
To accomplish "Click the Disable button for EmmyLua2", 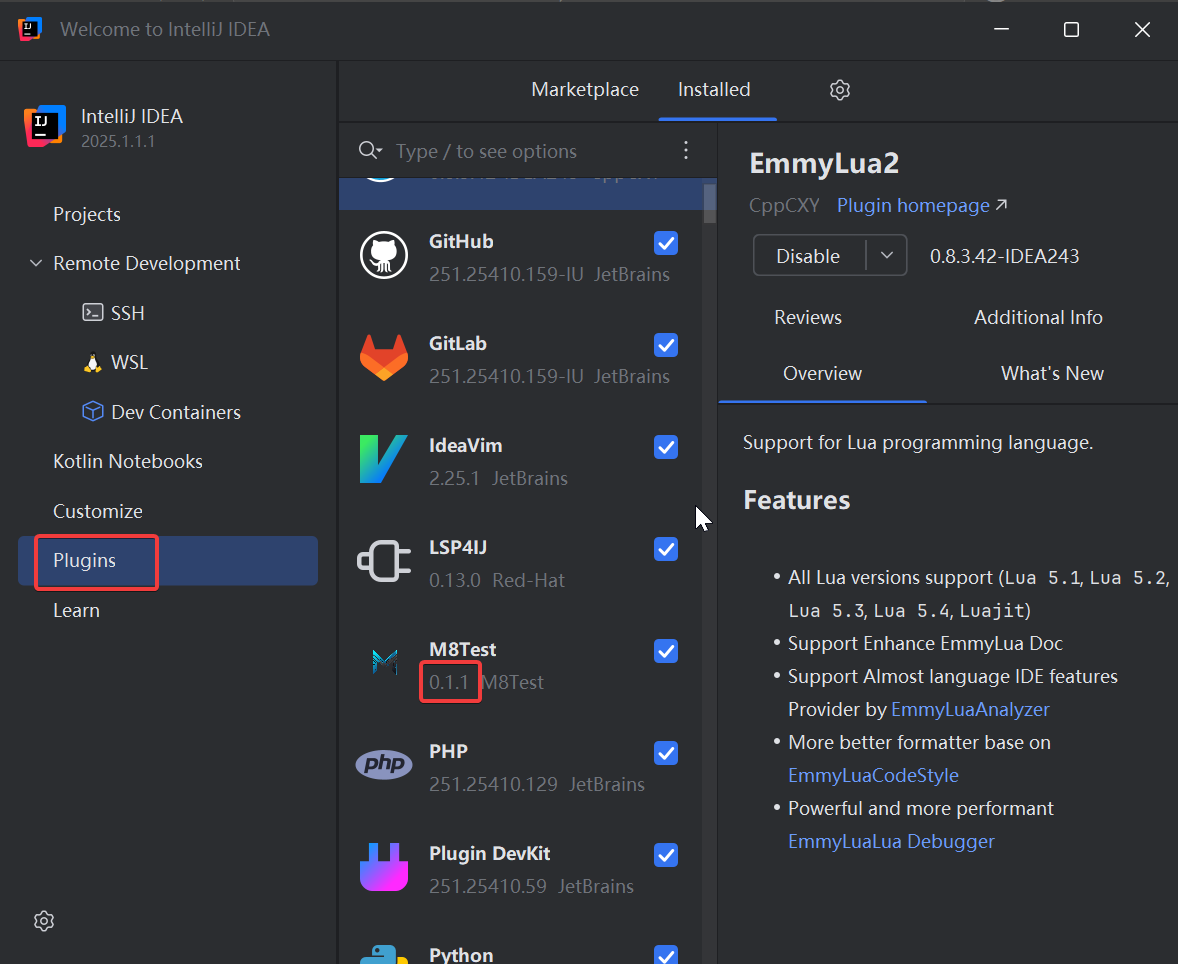I will tap(808, 256).
